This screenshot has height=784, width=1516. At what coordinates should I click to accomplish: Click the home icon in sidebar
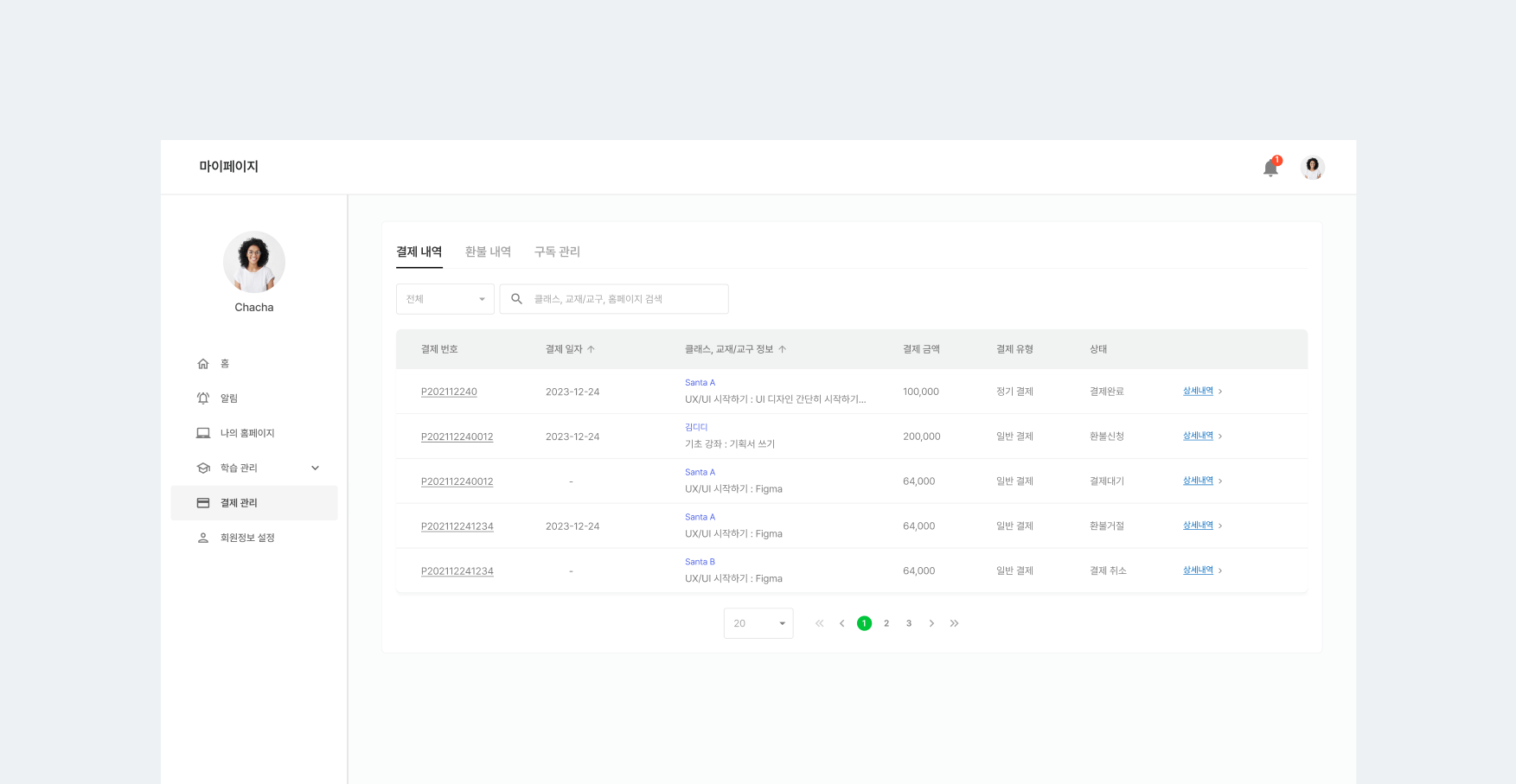203,364
